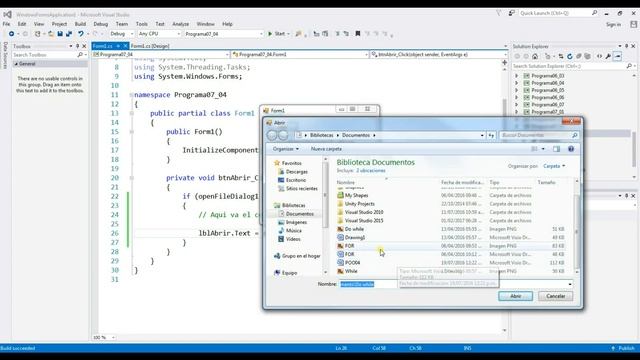This screenshot has width=640, height=360.
Task: Click the account picture icon near Sign in
Action: 633,24
